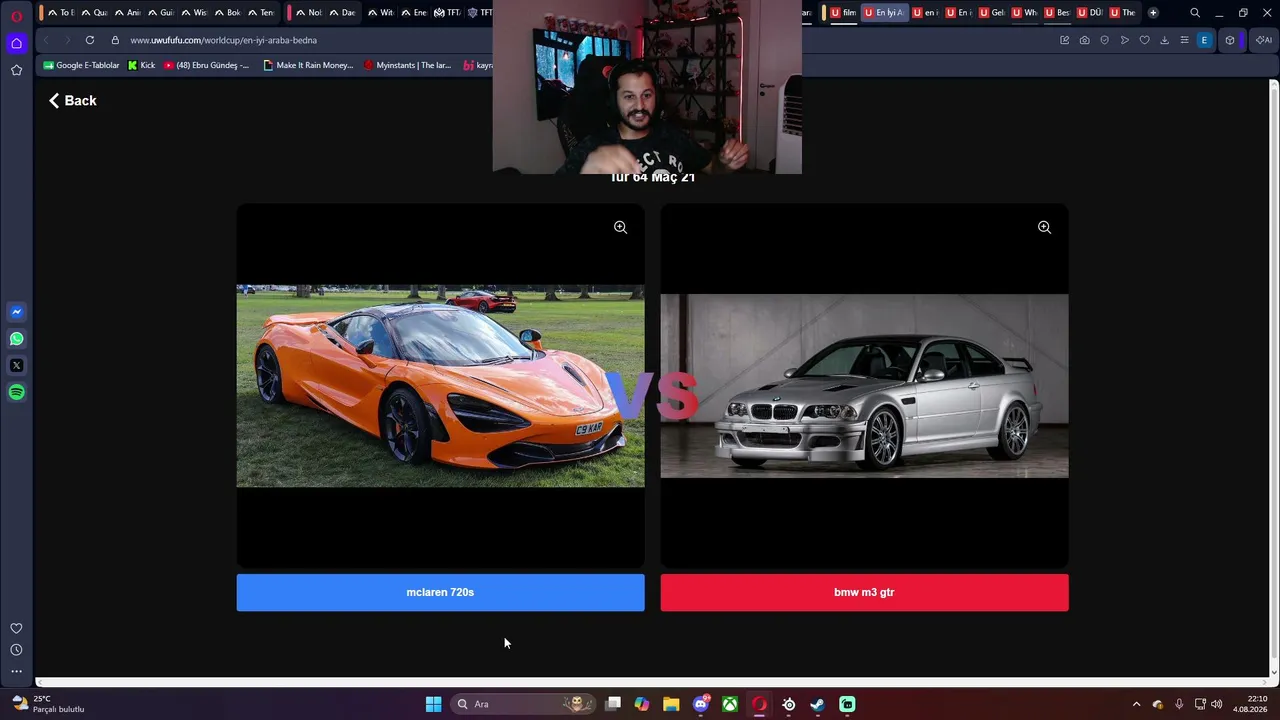1280x720 pixels.
Task: Vote for mclaren 720s
Action: click(440, 592)
